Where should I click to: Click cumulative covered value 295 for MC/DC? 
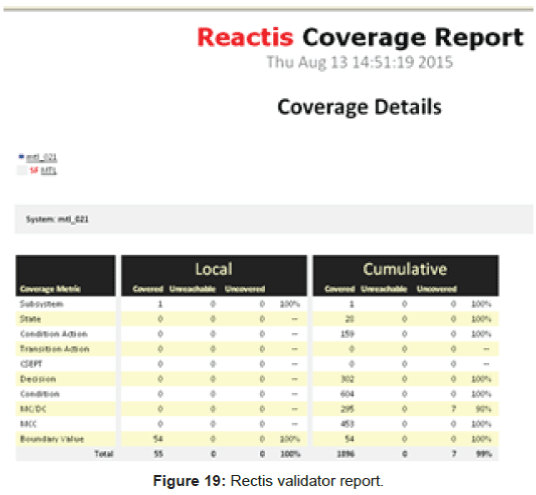pos(347,409)
